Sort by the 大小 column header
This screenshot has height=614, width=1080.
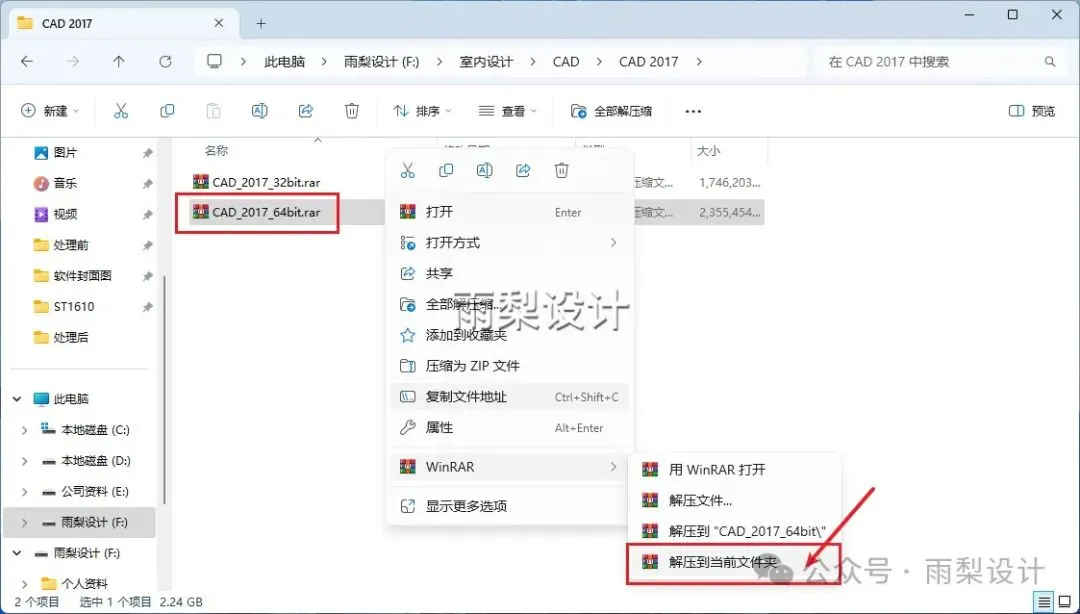click(708, 150)
